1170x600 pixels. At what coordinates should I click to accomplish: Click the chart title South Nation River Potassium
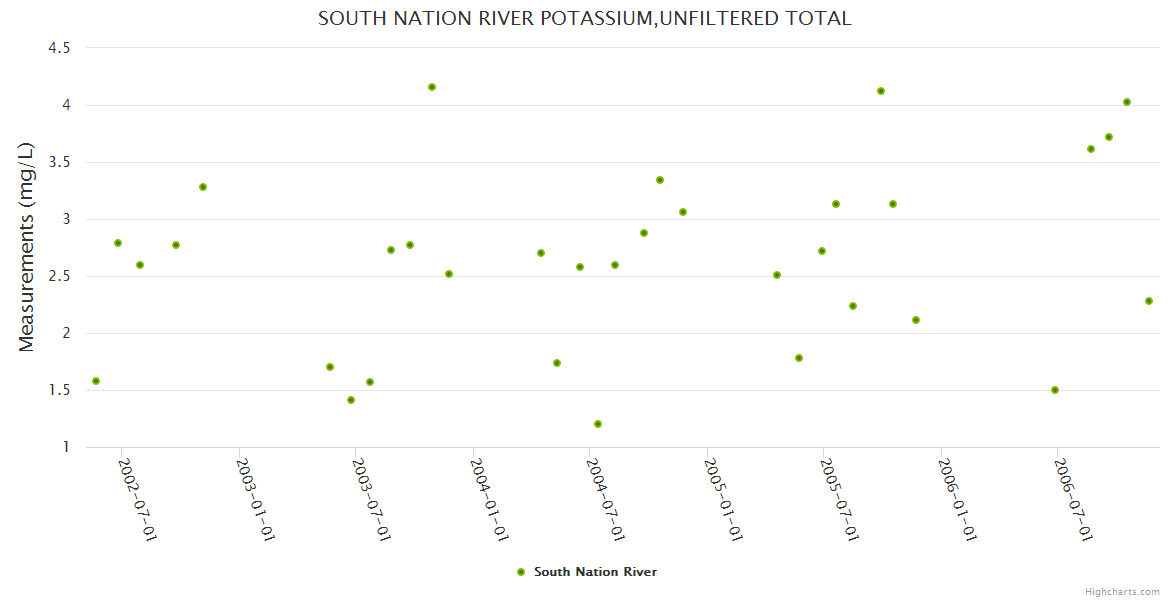584,18
